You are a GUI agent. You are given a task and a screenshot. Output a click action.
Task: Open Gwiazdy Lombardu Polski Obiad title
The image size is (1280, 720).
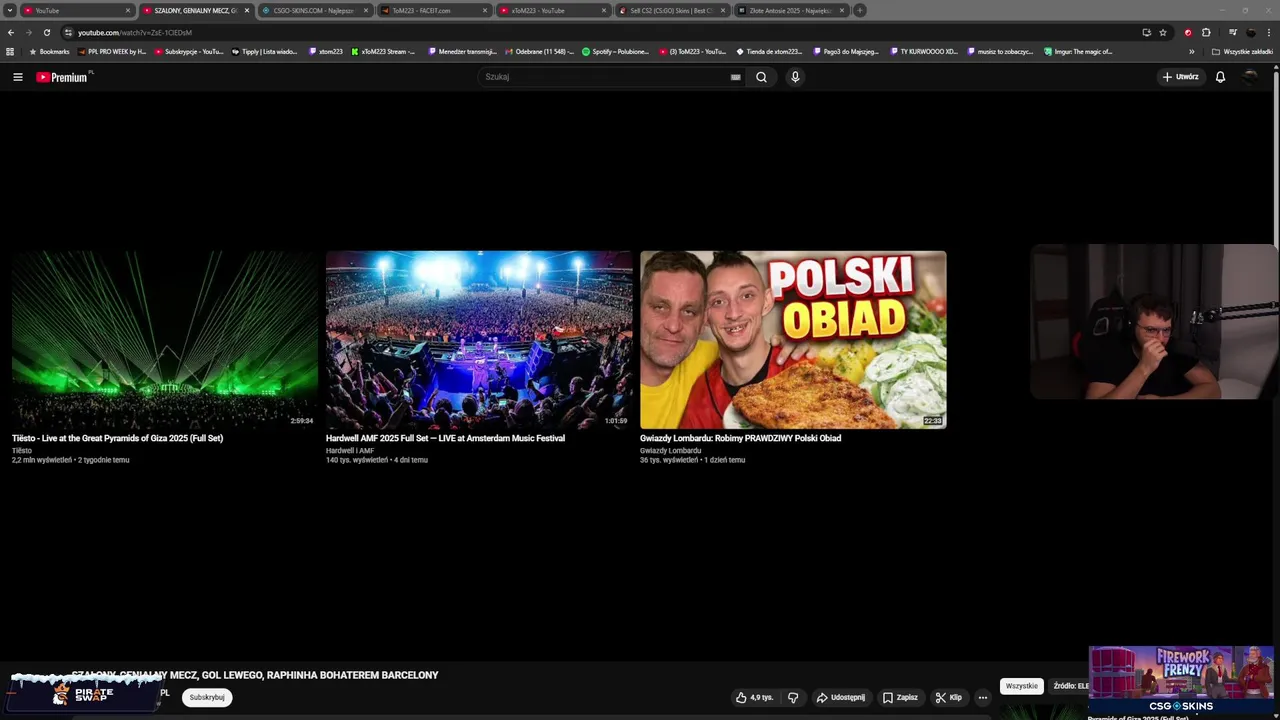click(740, 438)
